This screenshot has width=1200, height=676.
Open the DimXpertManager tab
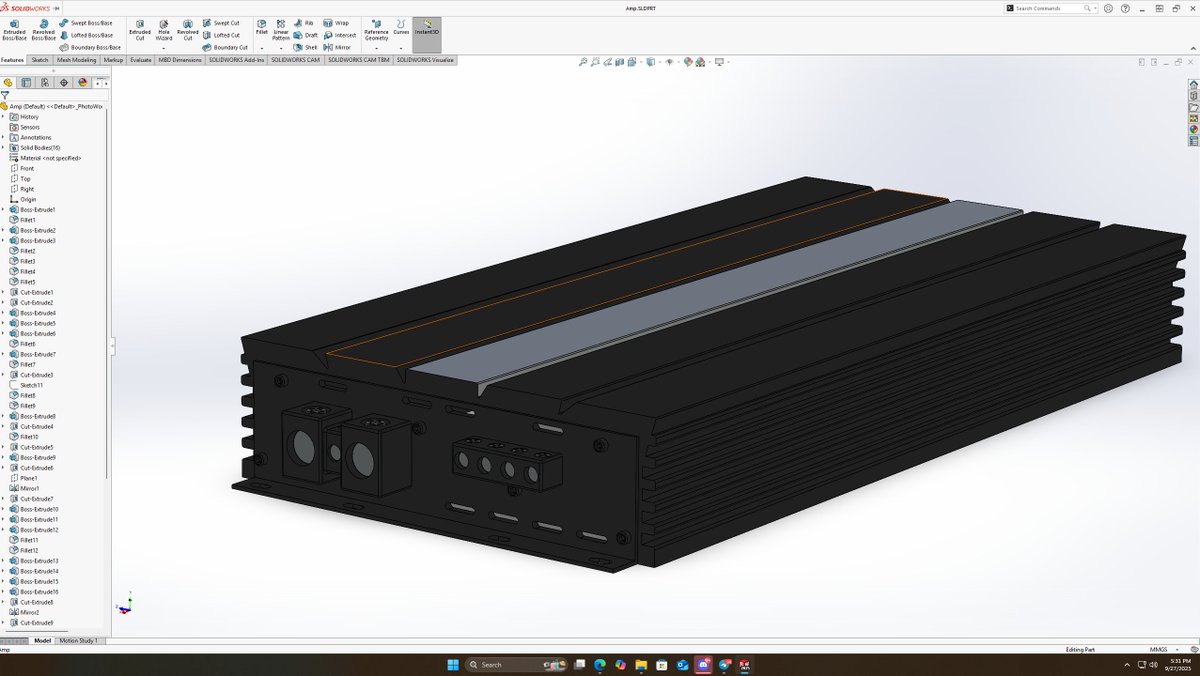tap(64, 83)
